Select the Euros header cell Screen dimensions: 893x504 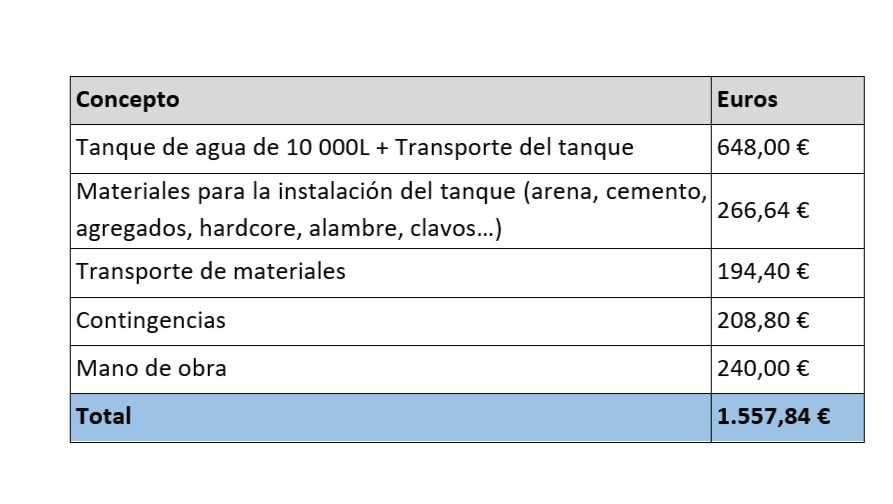(788, 100)
